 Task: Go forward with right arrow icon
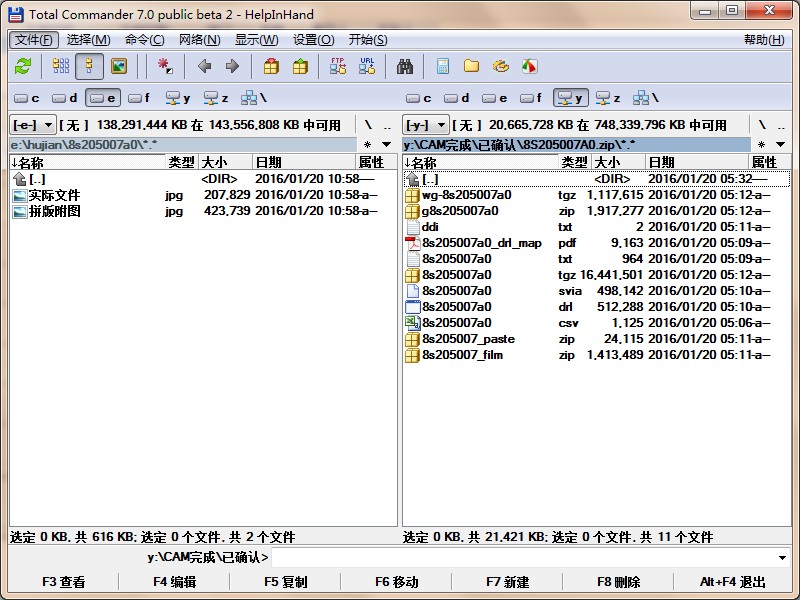[x=233, y=66]
